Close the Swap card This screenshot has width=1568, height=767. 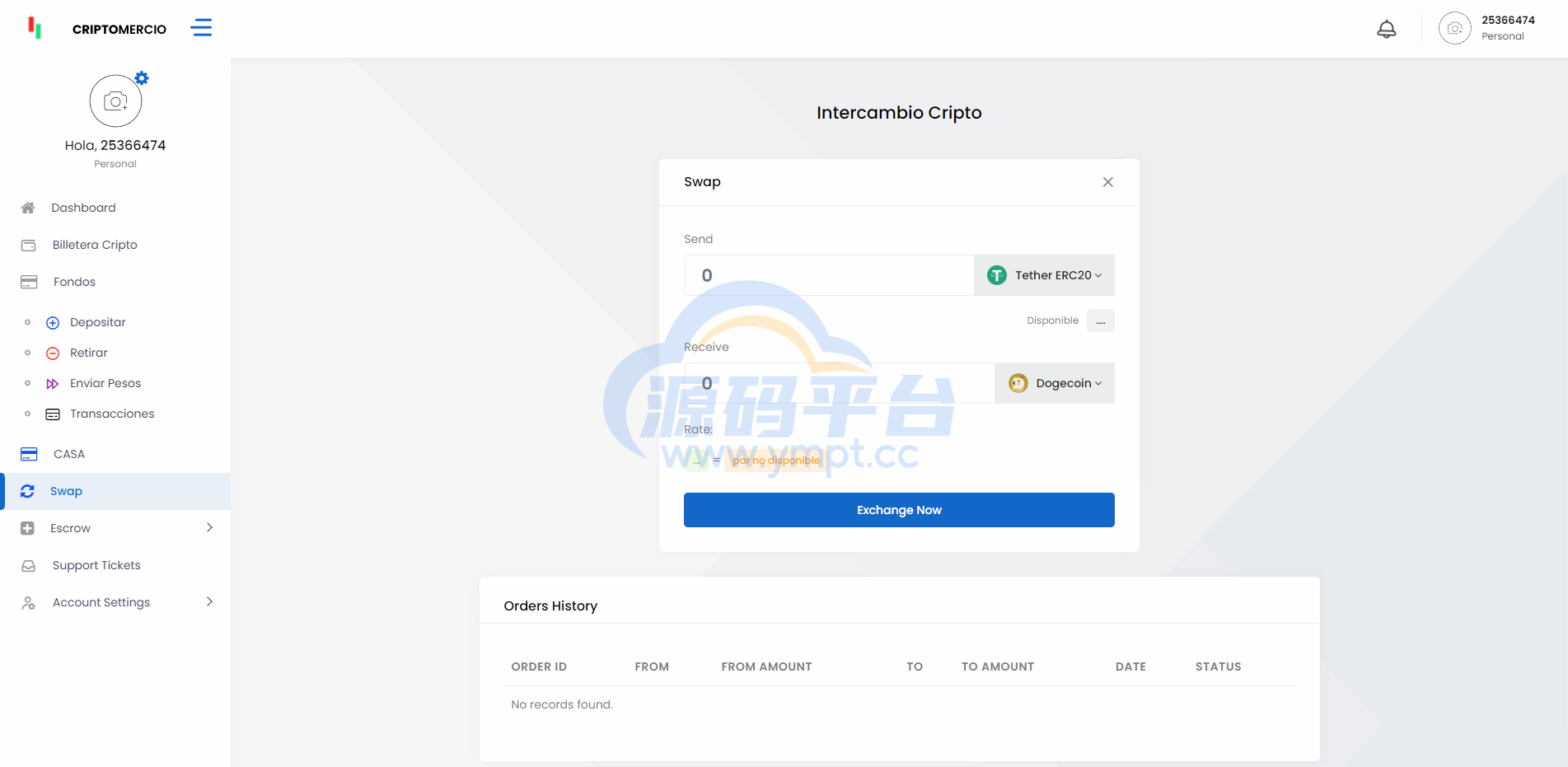pyautogui.click(x=1108, y=182)
